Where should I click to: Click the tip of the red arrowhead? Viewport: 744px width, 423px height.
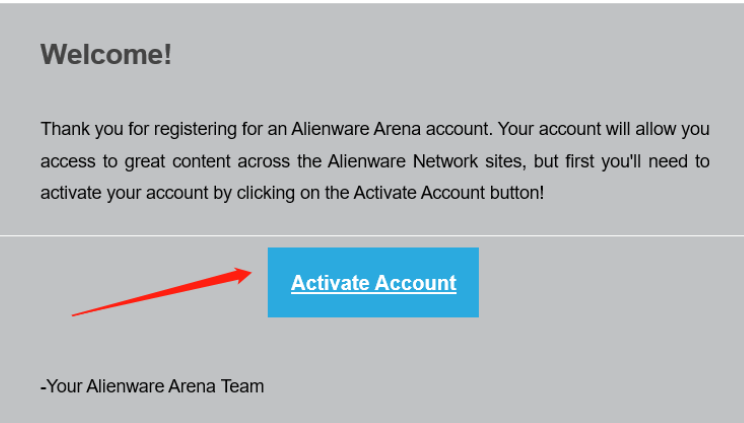[251, 271]
